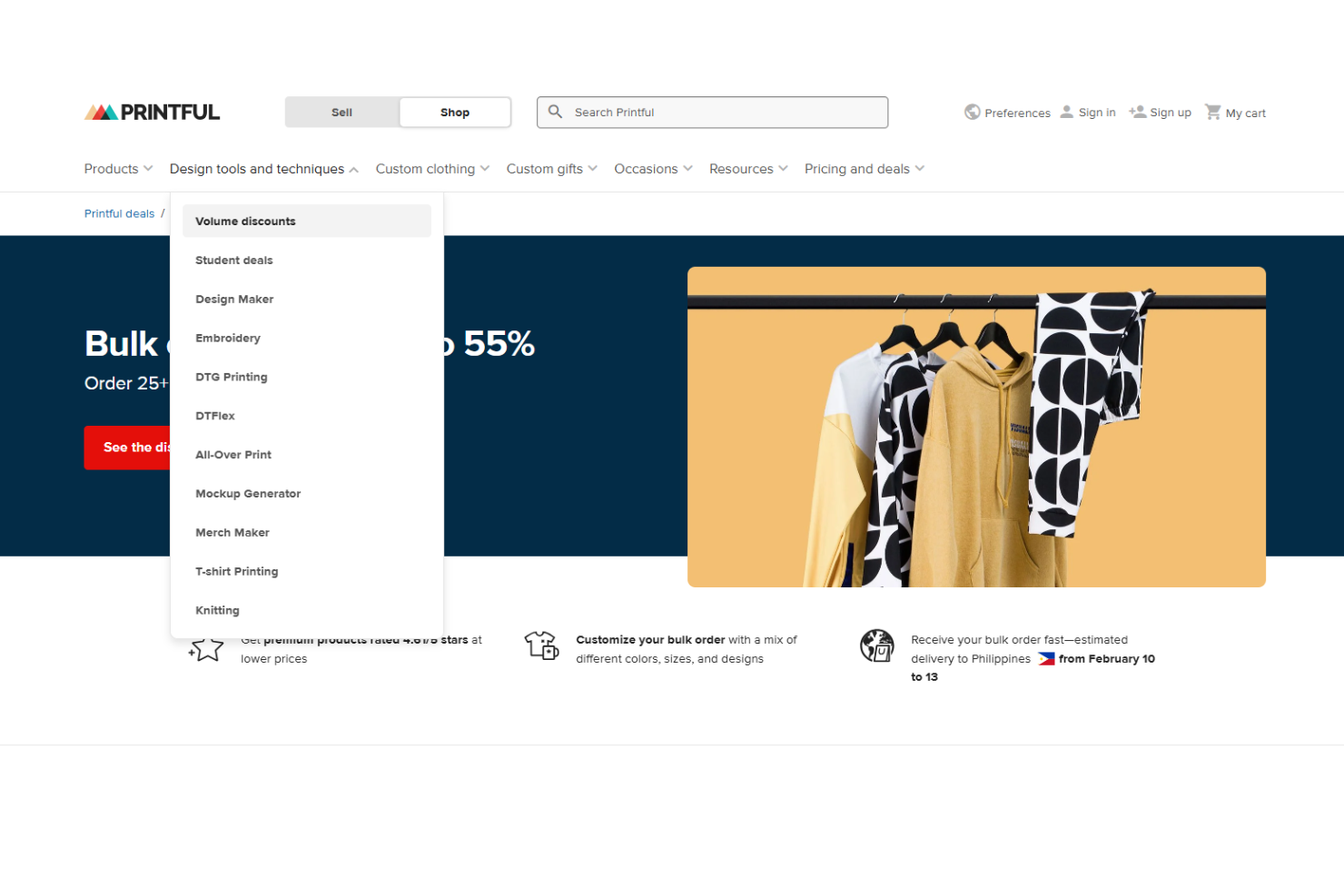
Task: Switch to Sell mode
Action: (x=341, y=112)
